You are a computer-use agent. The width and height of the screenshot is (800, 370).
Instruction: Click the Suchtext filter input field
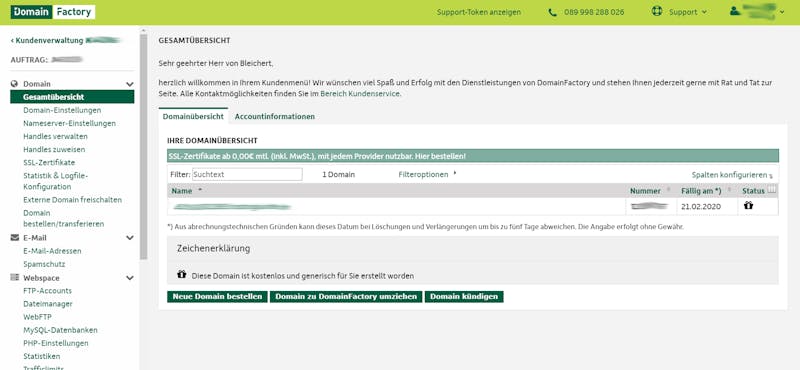coord(247,174)
